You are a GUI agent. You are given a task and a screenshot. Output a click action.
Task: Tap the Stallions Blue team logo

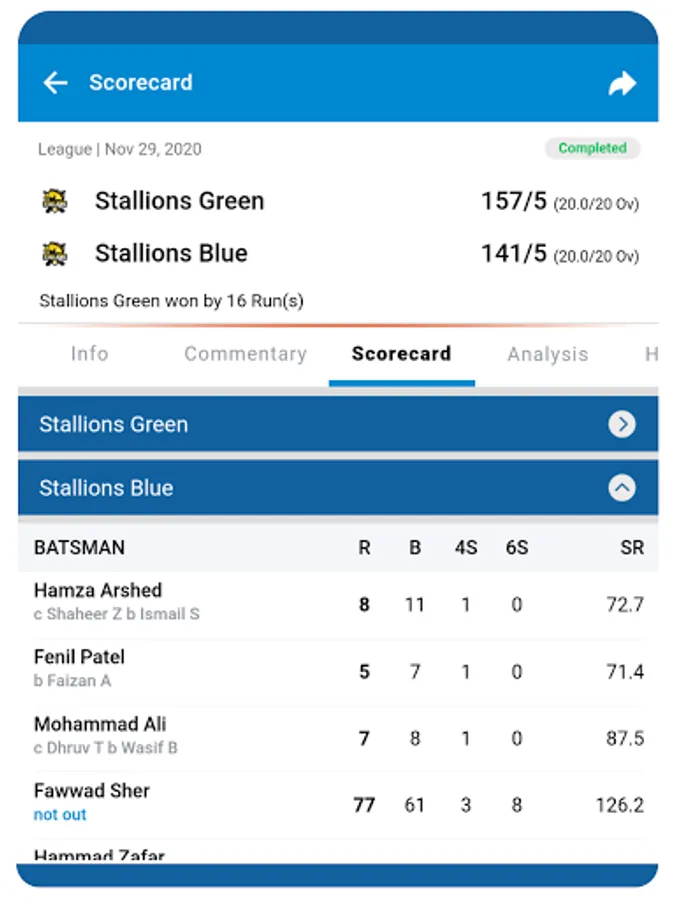tap(55, 253)
